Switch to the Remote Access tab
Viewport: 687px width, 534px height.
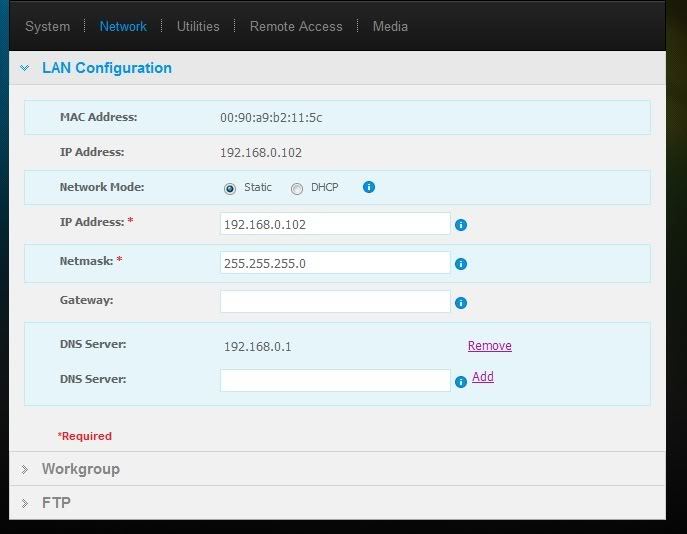[296, 26]
